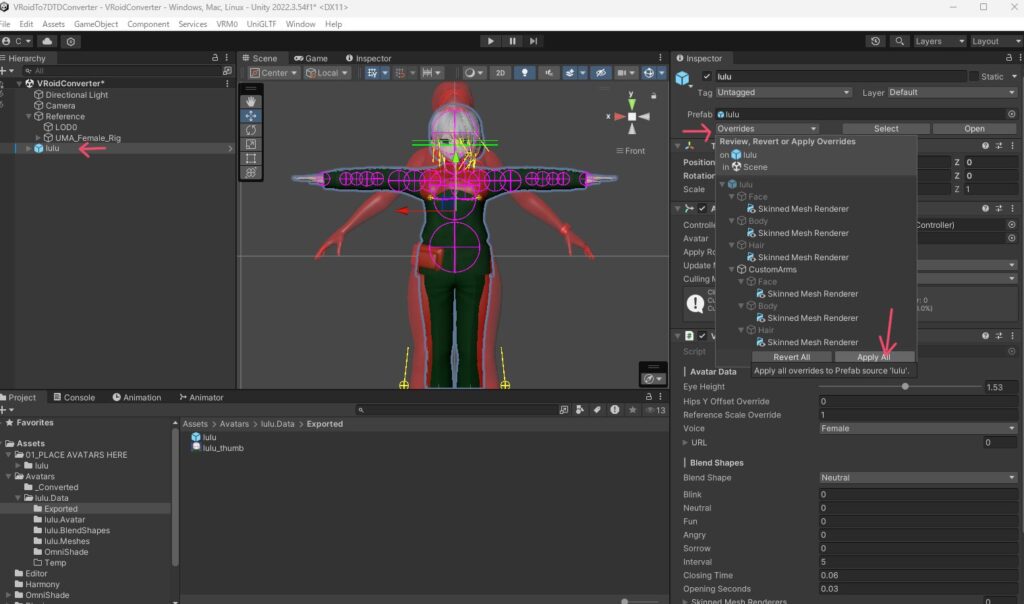Click the Pause button
Screen dimensions: 1024x604
click(512, 41)
